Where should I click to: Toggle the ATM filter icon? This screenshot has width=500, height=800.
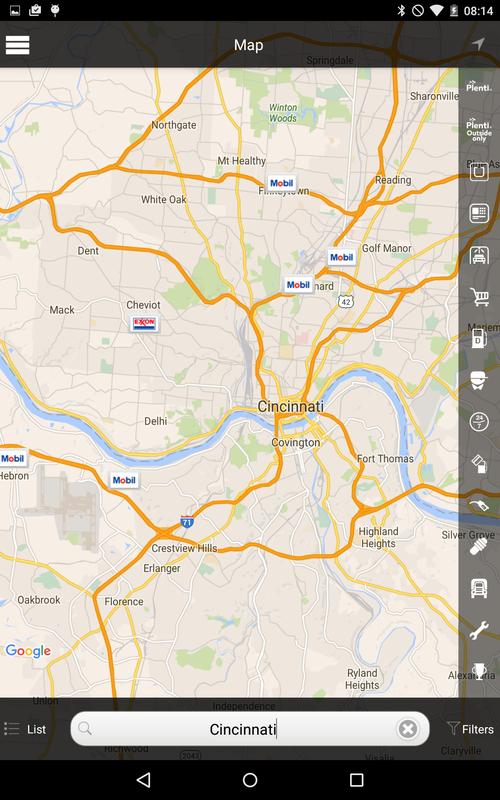coord(479,213)
